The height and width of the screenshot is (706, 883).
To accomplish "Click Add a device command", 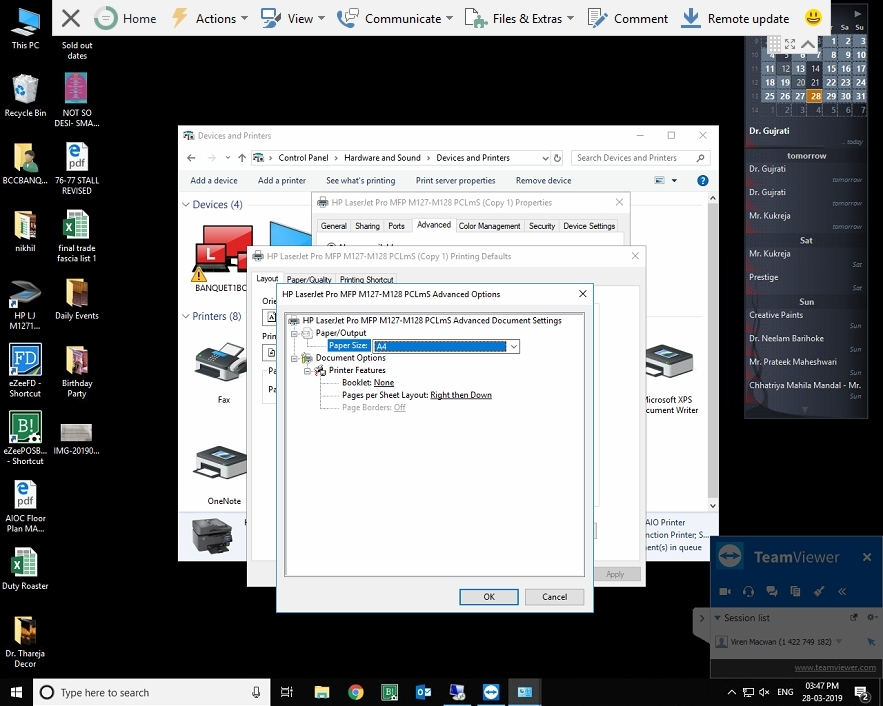I will coord(213,181).
